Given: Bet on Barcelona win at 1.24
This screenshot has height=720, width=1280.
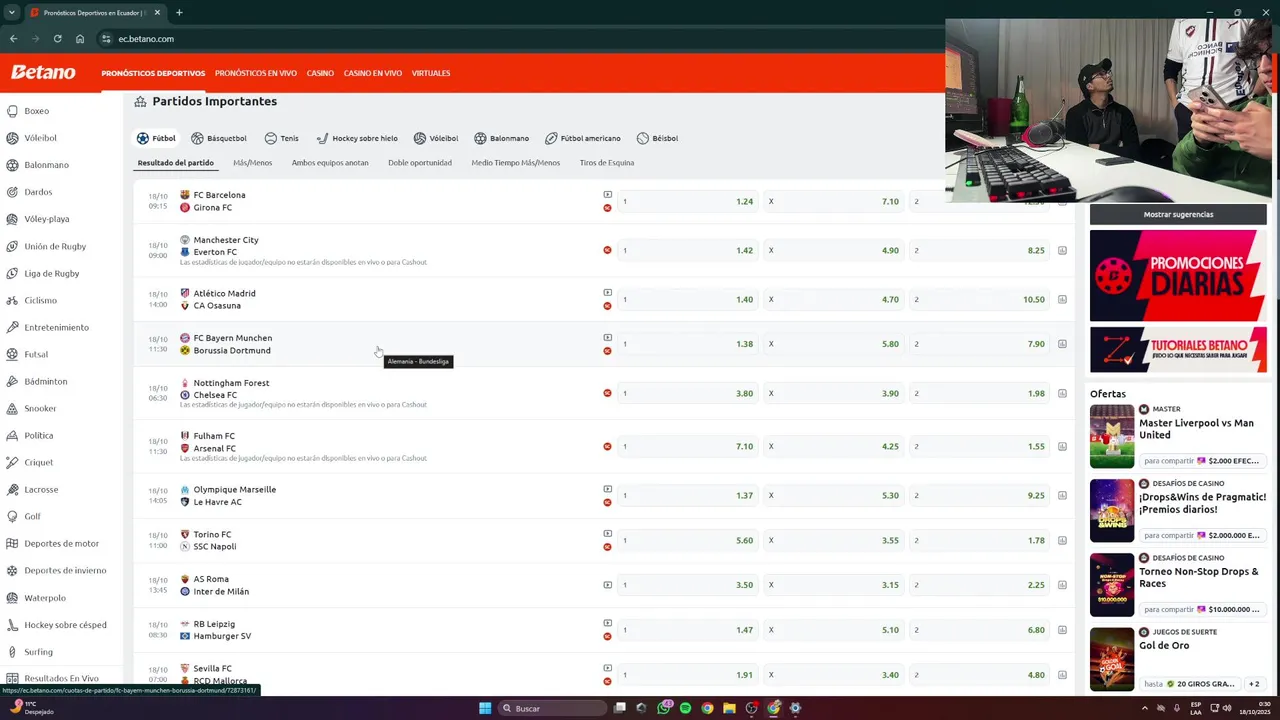Looking at the screenshot, I should click(x=688, y=202).
